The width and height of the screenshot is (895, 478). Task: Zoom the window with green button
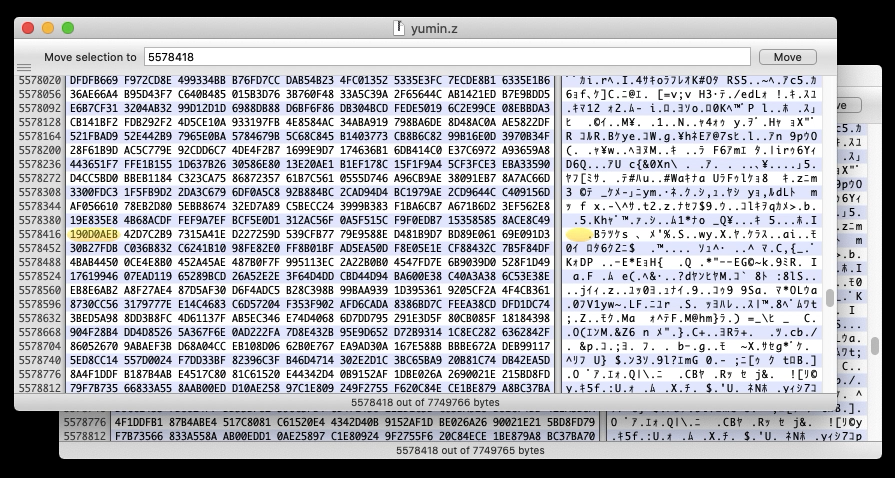[68, 28]
